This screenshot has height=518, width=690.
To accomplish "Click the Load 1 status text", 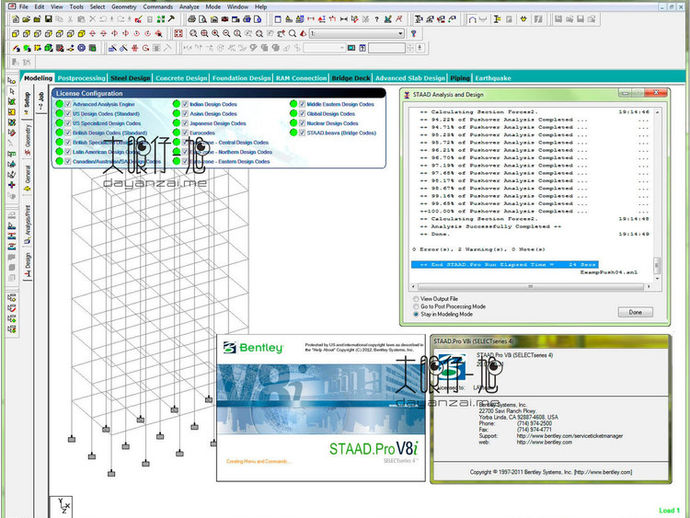I will 669,511.
